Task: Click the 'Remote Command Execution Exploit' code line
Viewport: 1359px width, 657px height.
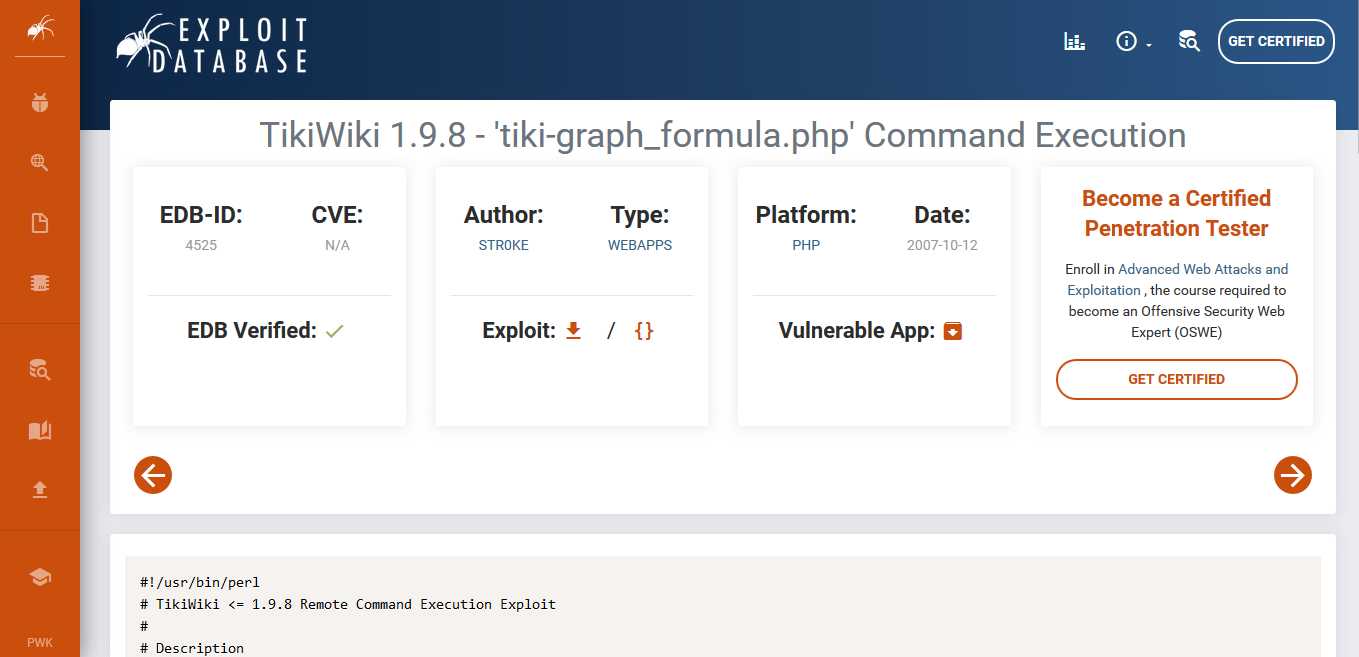Action: tap(348, 604)
